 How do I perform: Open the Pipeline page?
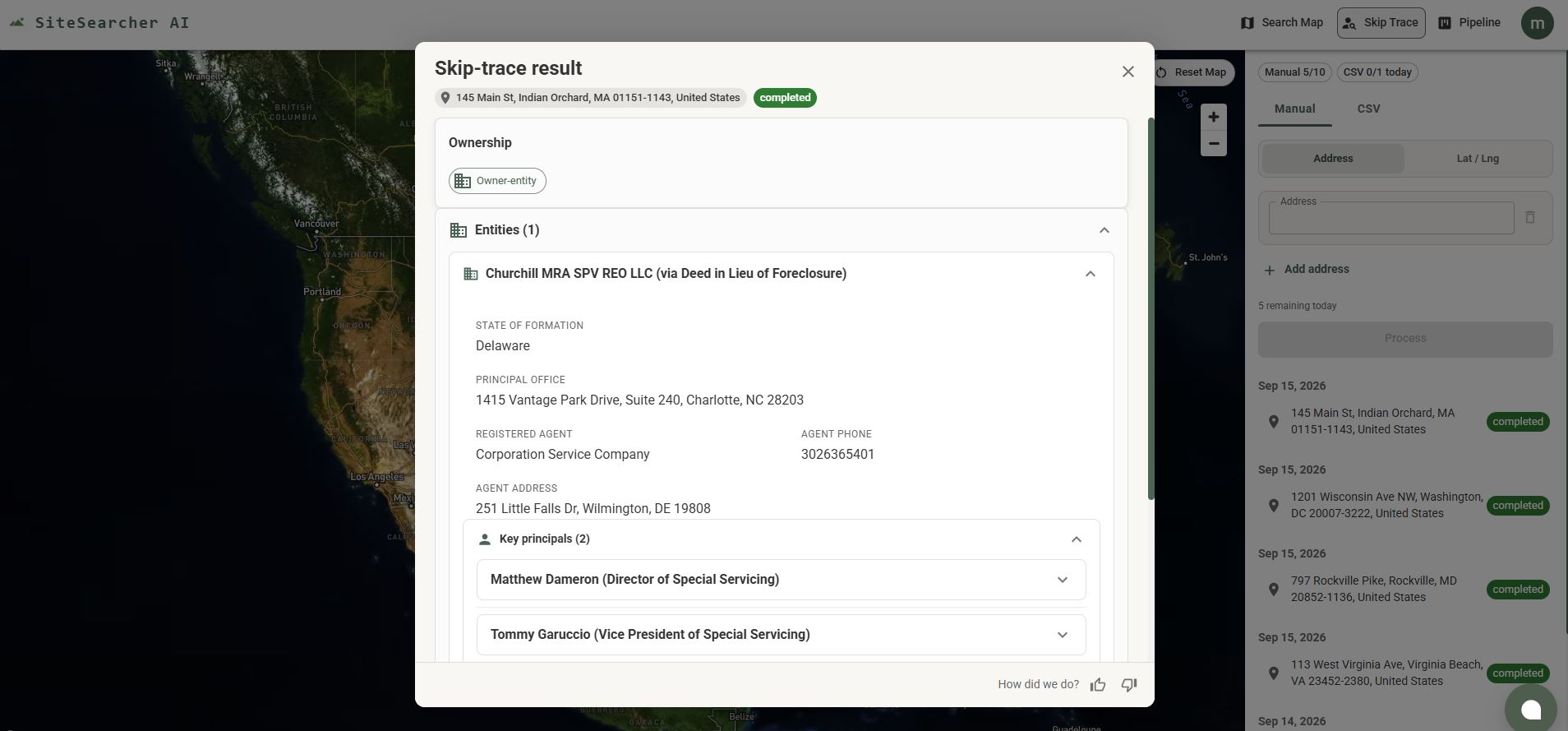[1469, 23]
